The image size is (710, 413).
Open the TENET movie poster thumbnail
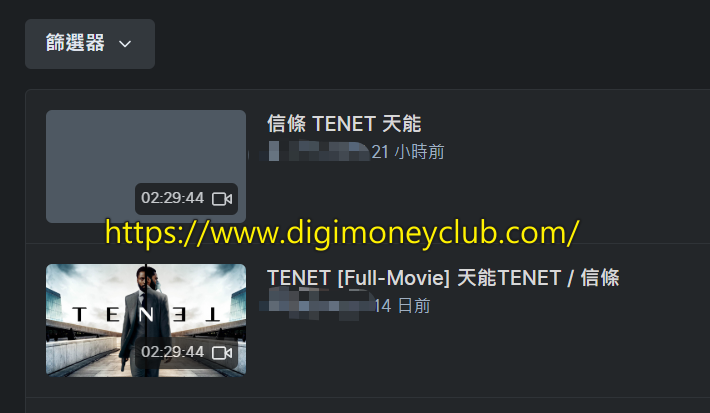[146, 320]
